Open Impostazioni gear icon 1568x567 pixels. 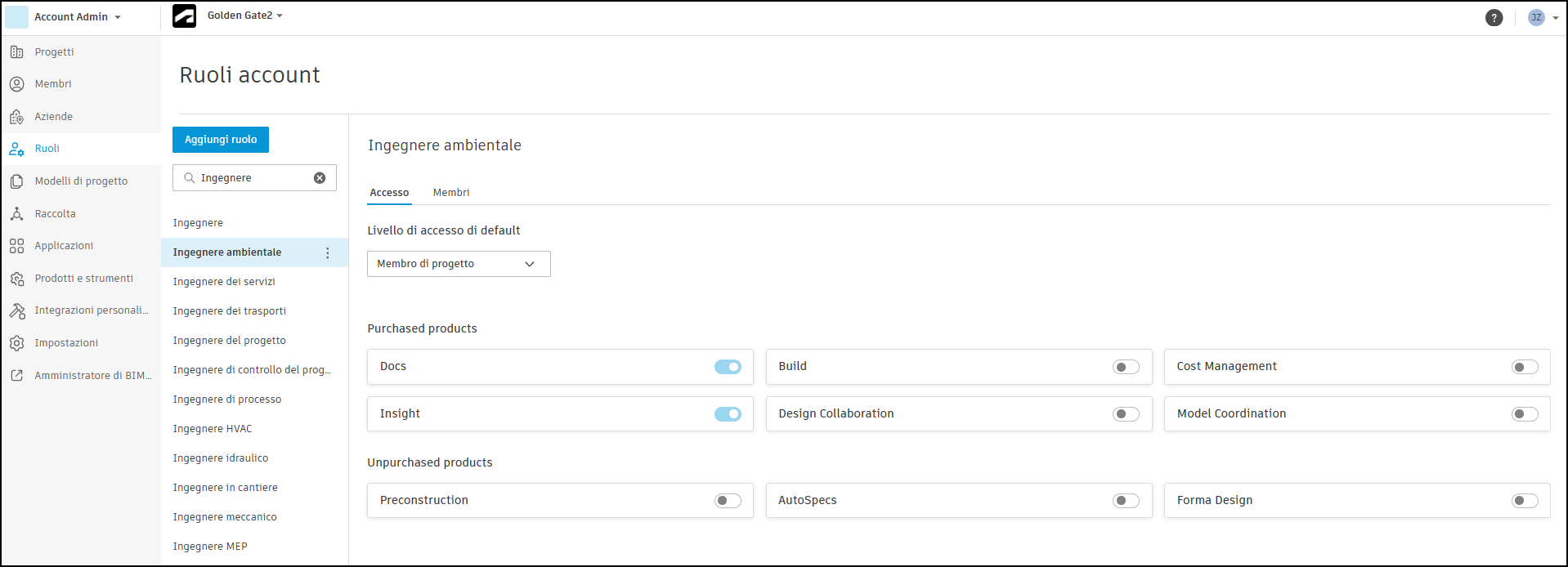(x=17, y=343)
